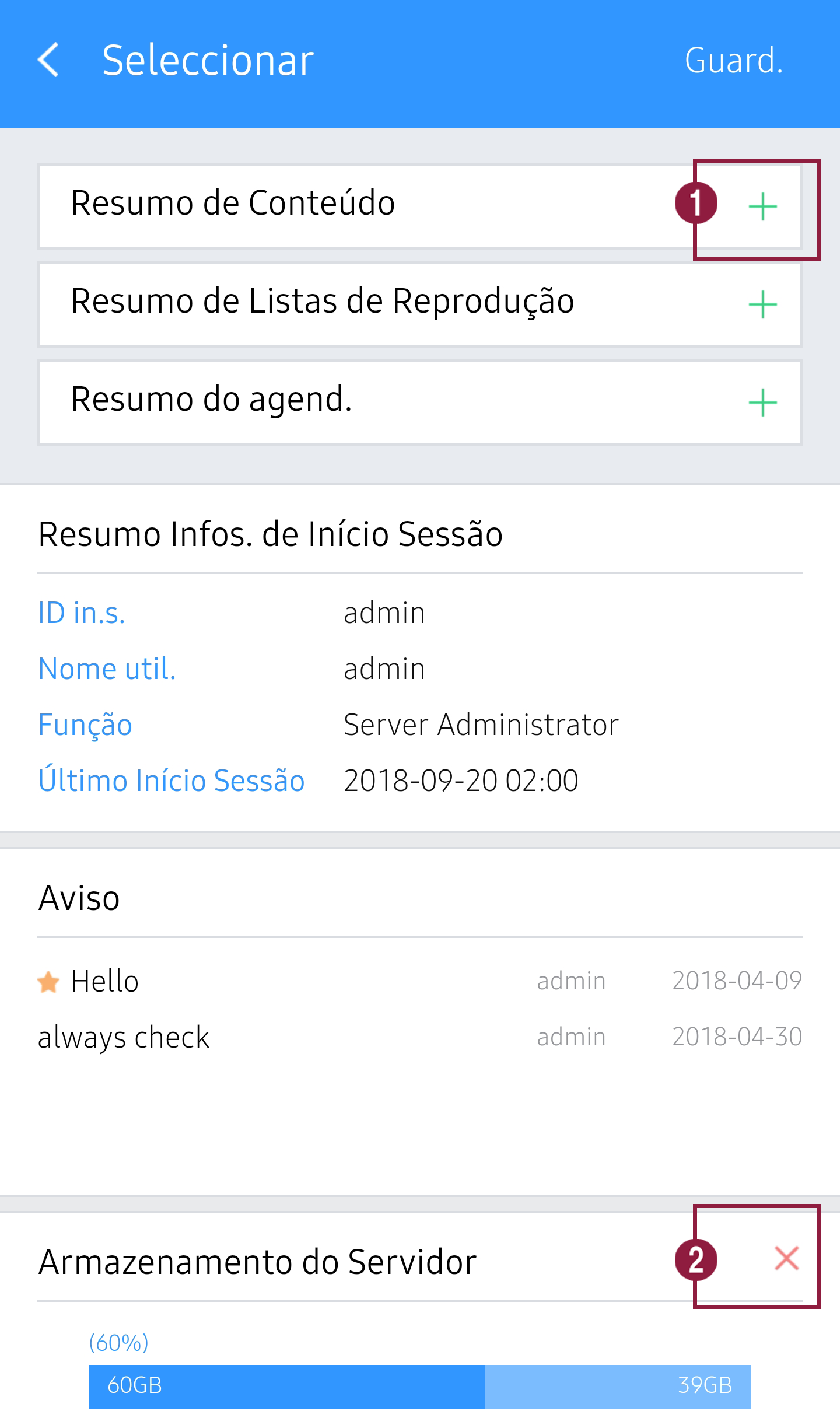
Task: Select the Resumo de Conteúdo row
Action: click(233, 204)
